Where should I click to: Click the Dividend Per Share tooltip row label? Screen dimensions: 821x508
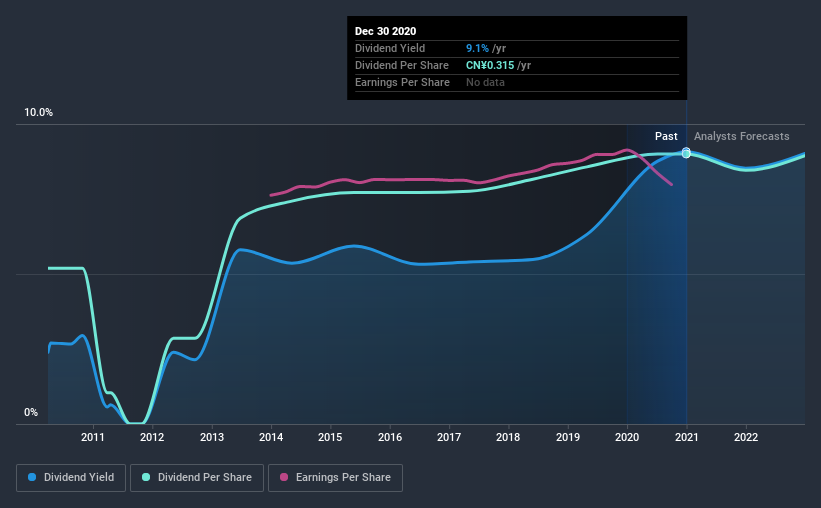(x=402, y=65)
